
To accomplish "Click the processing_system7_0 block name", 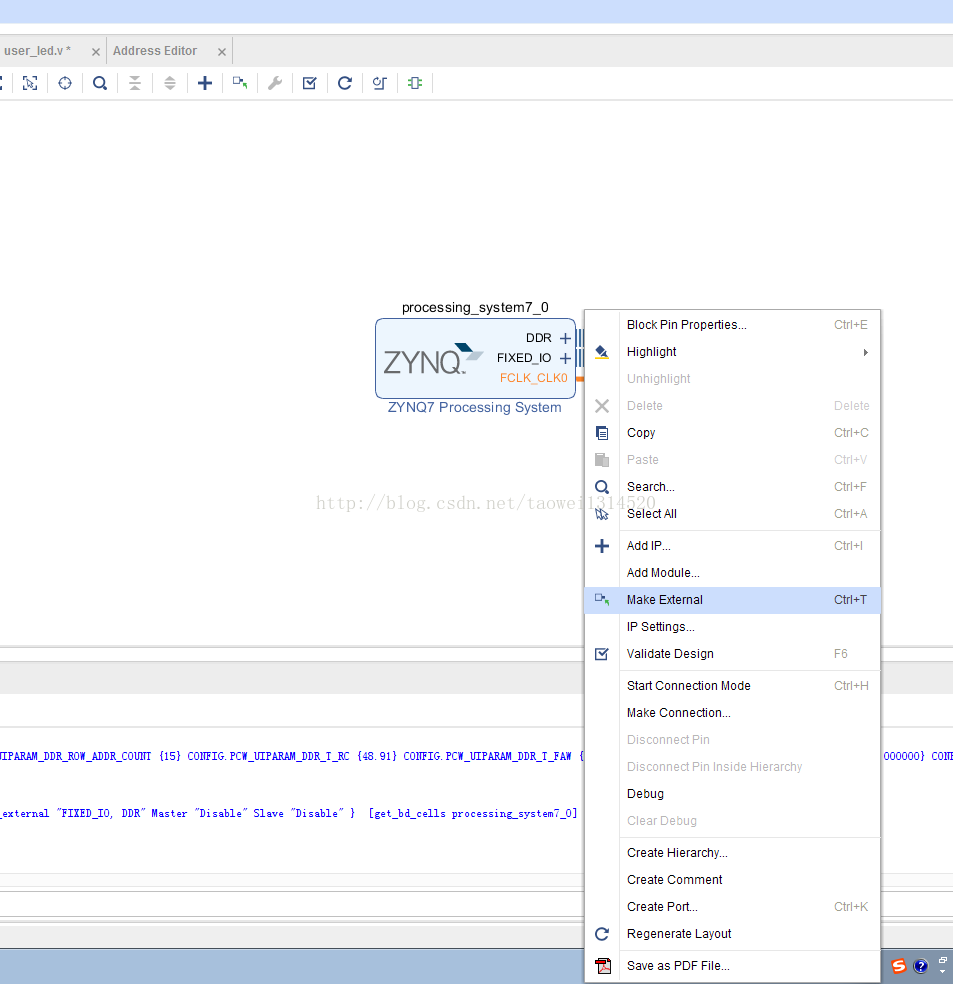I will coord(475,308).
